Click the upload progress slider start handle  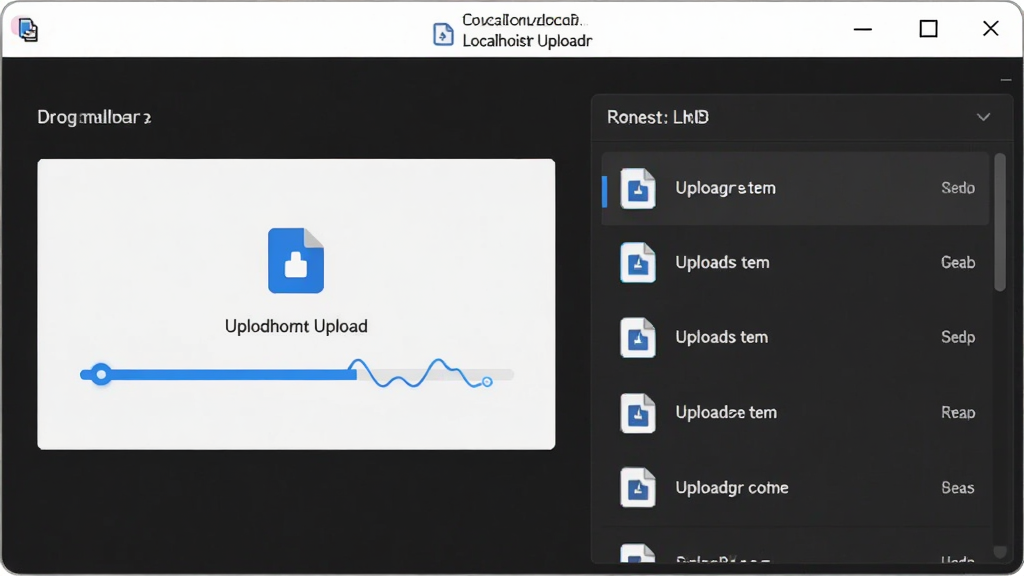101,374
